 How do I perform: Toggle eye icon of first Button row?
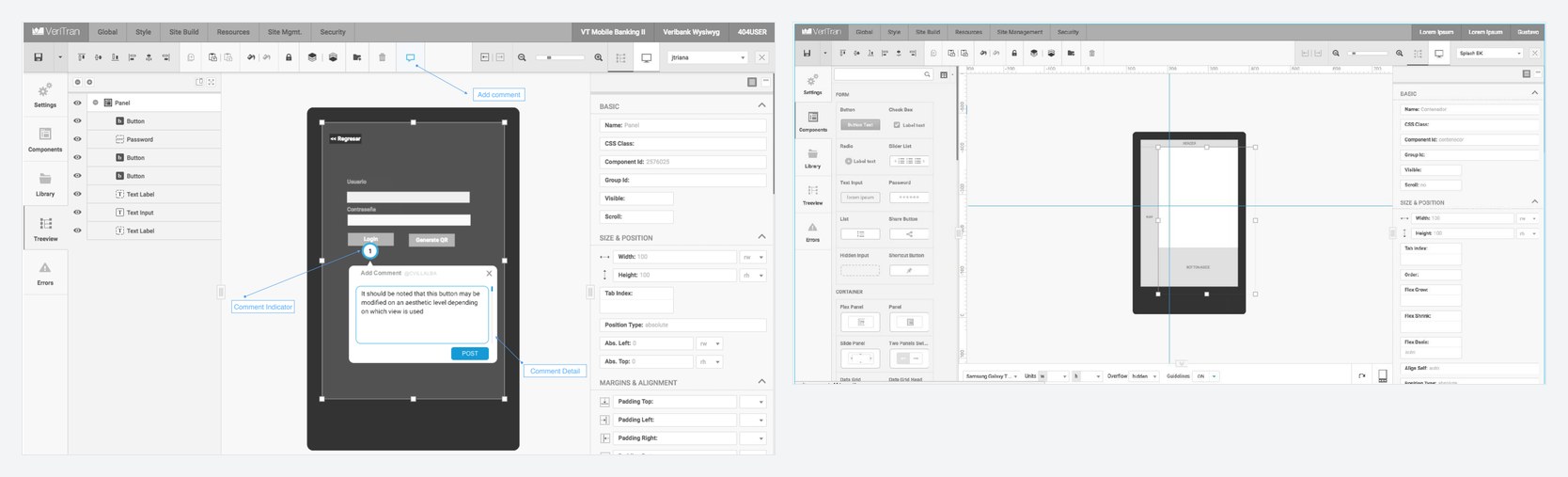(x=77, y=120)
